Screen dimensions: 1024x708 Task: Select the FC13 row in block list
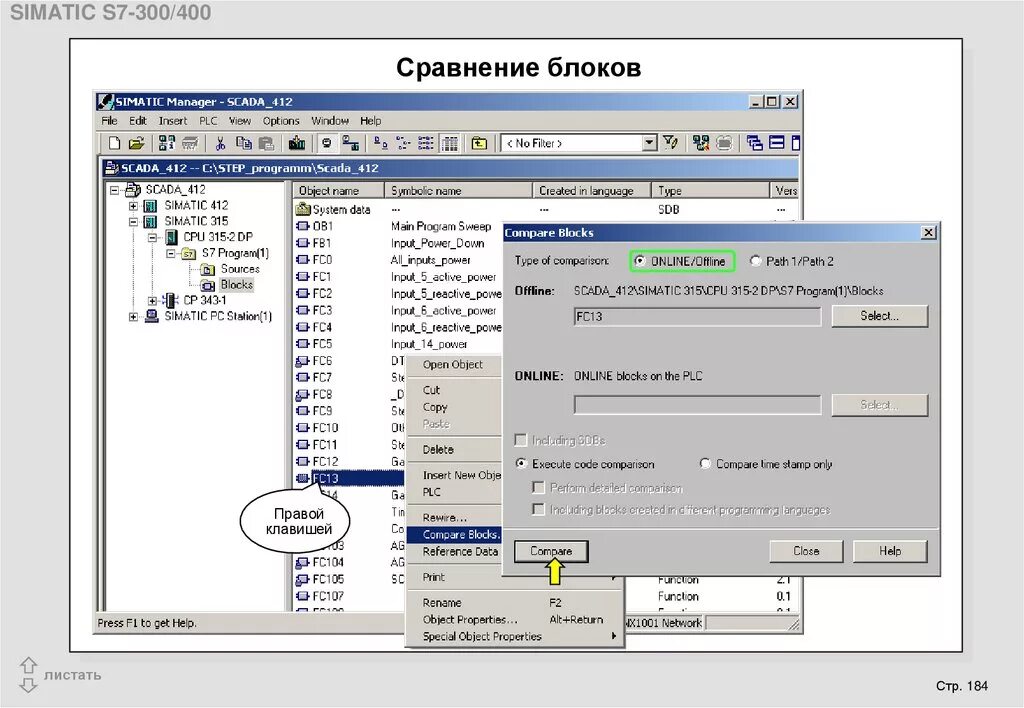coord(351,478)
